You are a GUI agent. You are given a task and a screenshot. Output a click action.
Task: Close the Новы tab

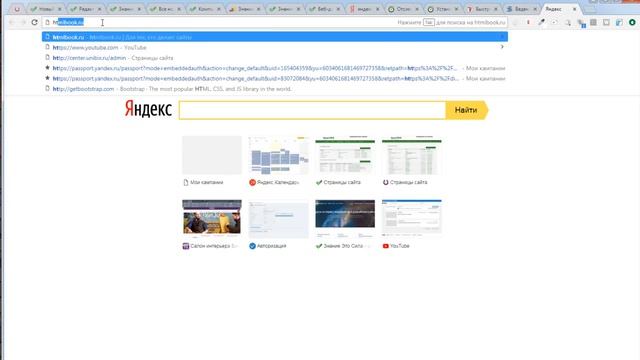click(60, 9)
